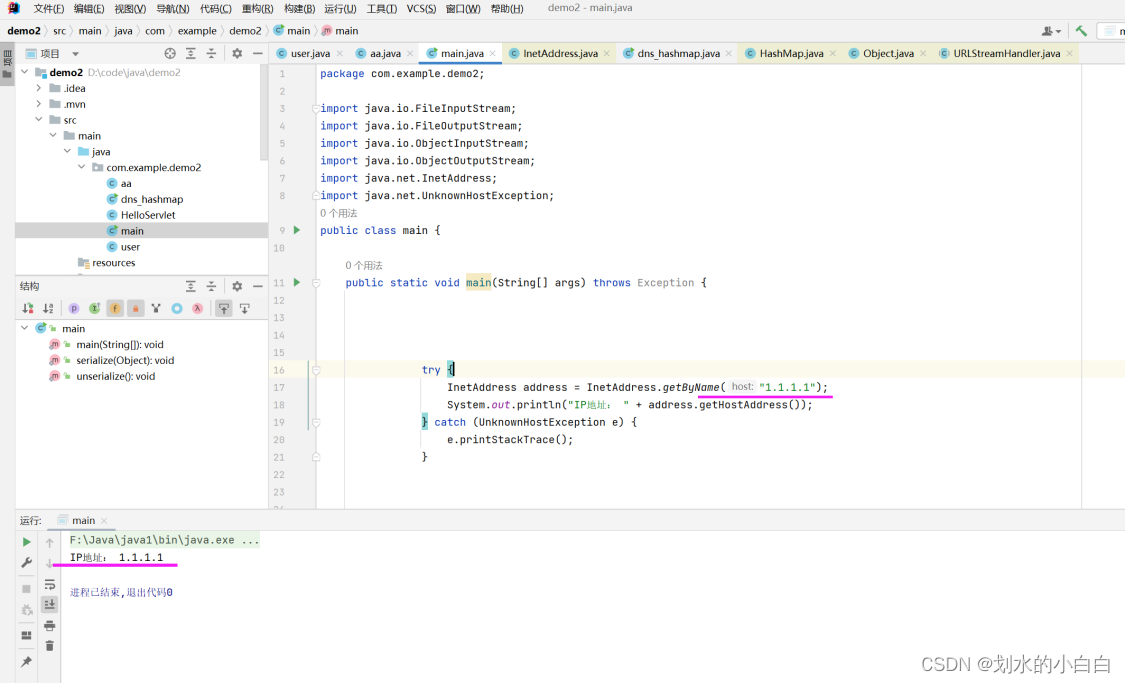Toggle sort by visibility in Structure
Image resolution: width=1125 pixels, height=683 pixels.
point(28,308)
